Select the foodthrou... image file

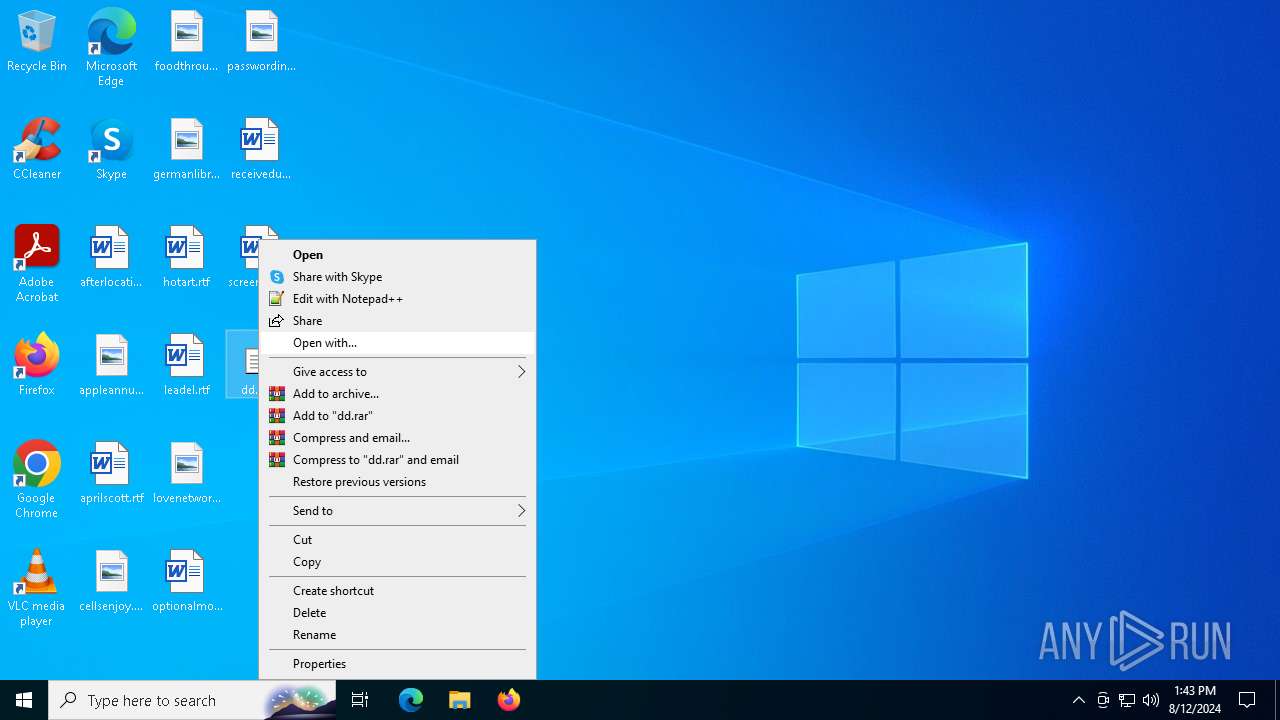pos(186,41)
